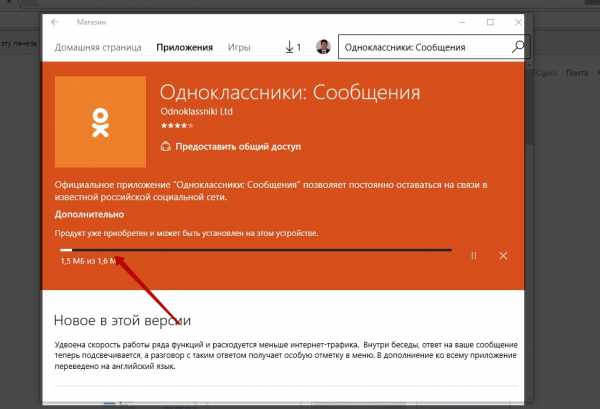The image size is (600, 409).
Task: Open the Домашняя страница tab
Action: tap(98, 47)
